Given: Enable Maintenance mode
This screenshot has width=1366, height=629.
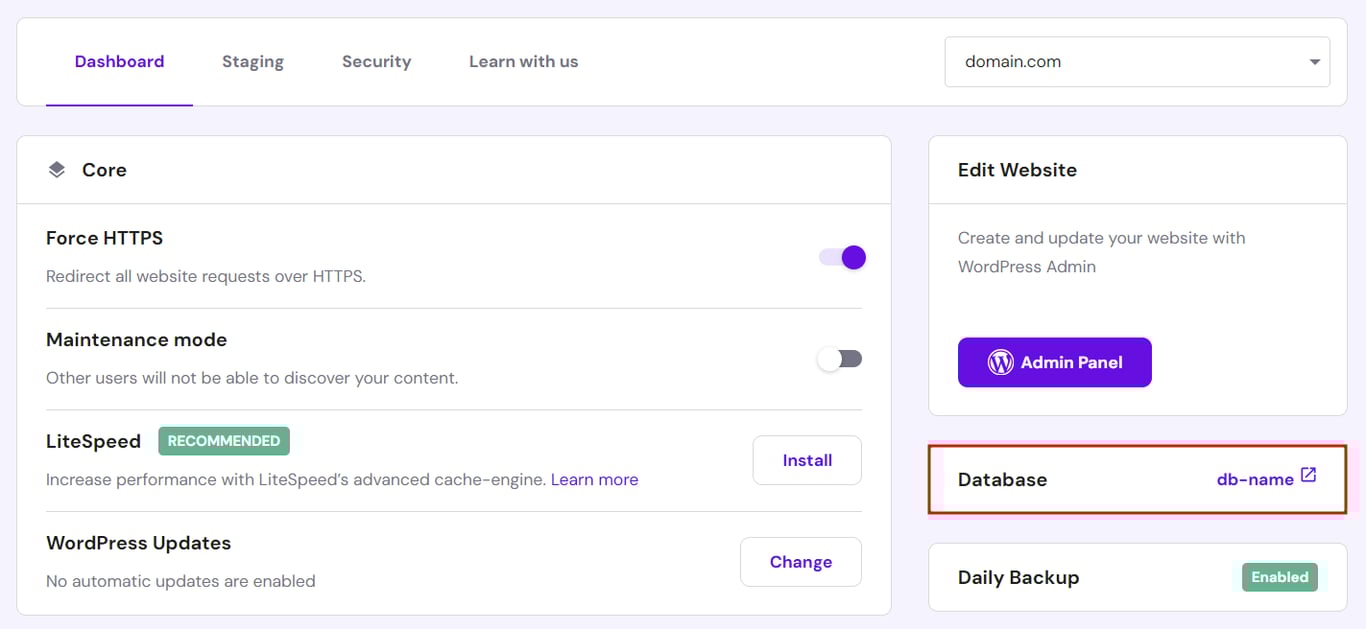Looking at the screenshot, I should point(840,358).
